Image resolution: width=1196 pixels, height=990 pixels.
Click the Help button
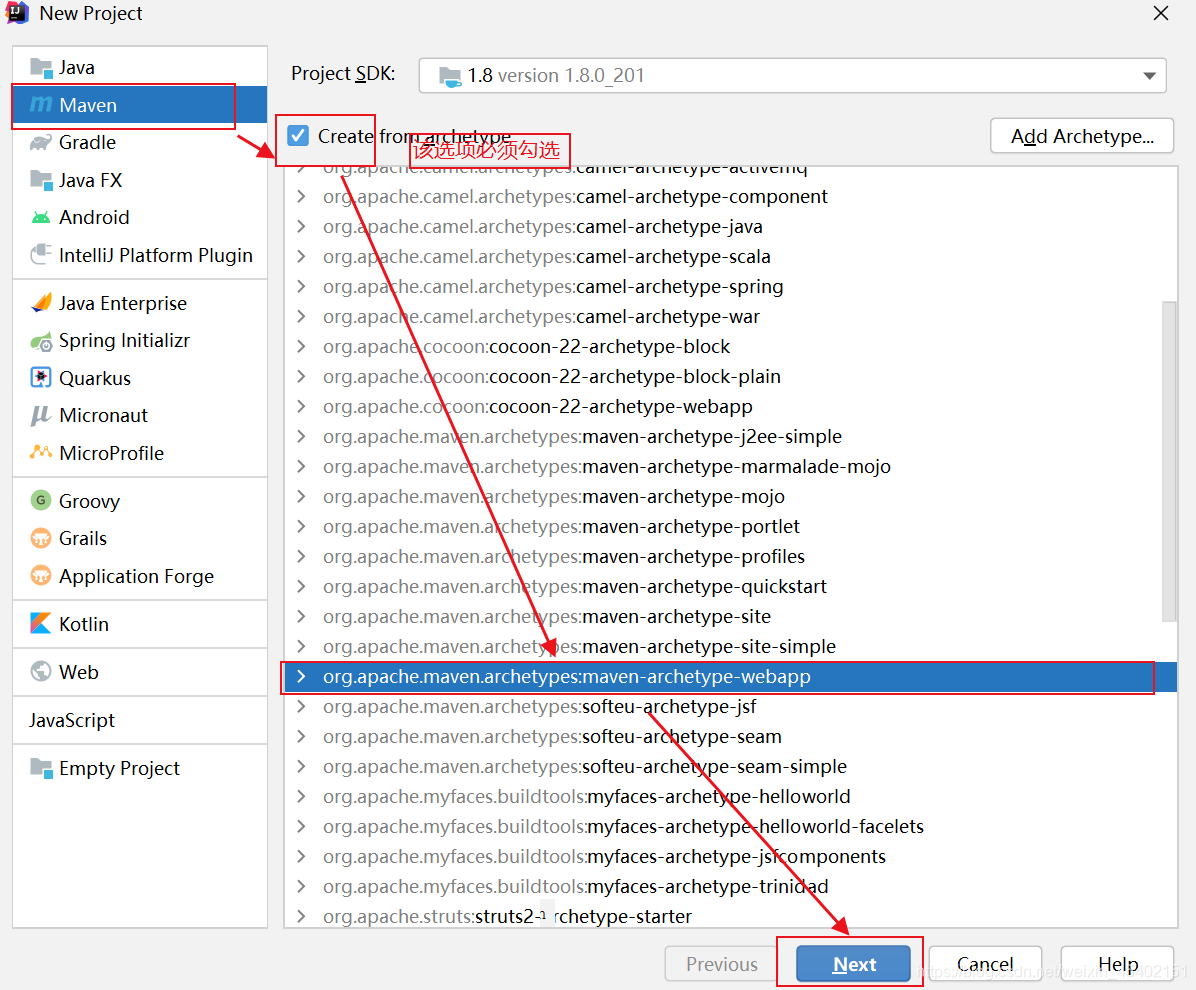coord(1117,964)
